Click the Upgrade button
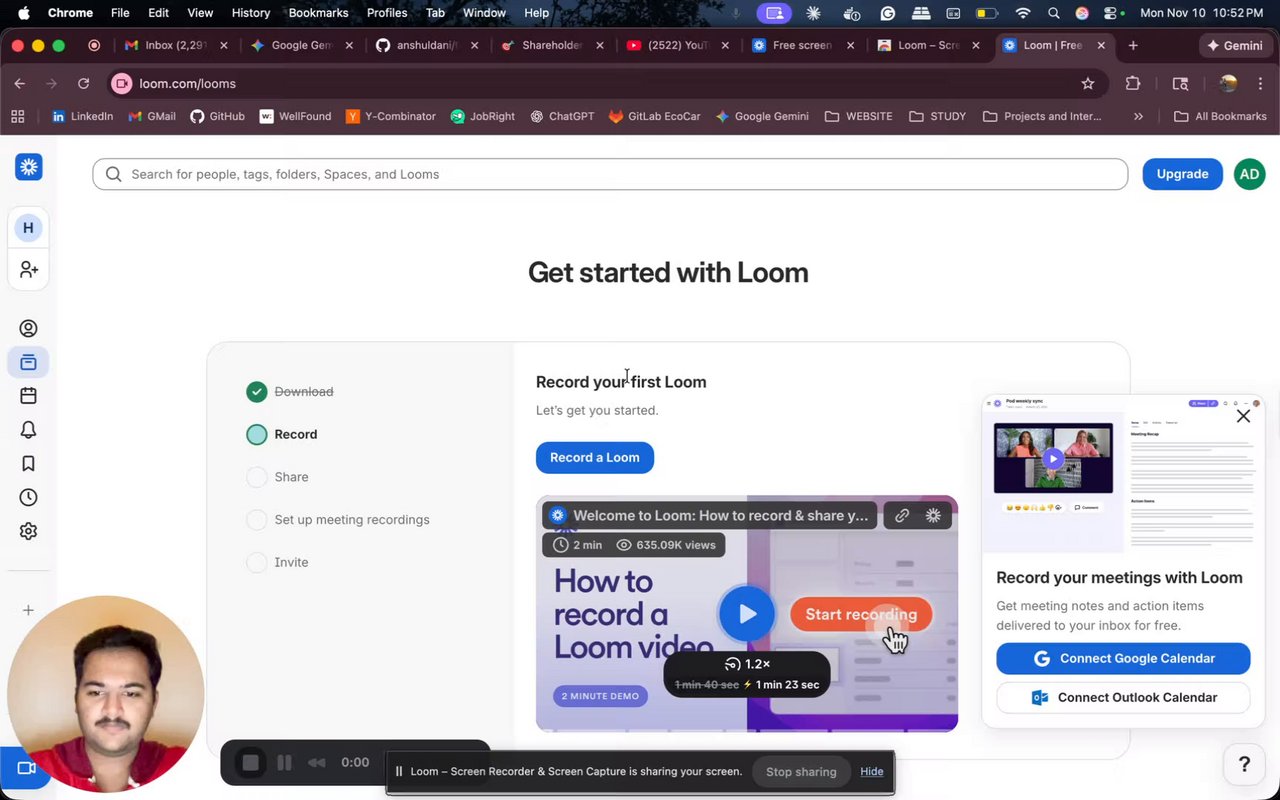This screenshot has height=800, width=1280. coord(1182,174)
